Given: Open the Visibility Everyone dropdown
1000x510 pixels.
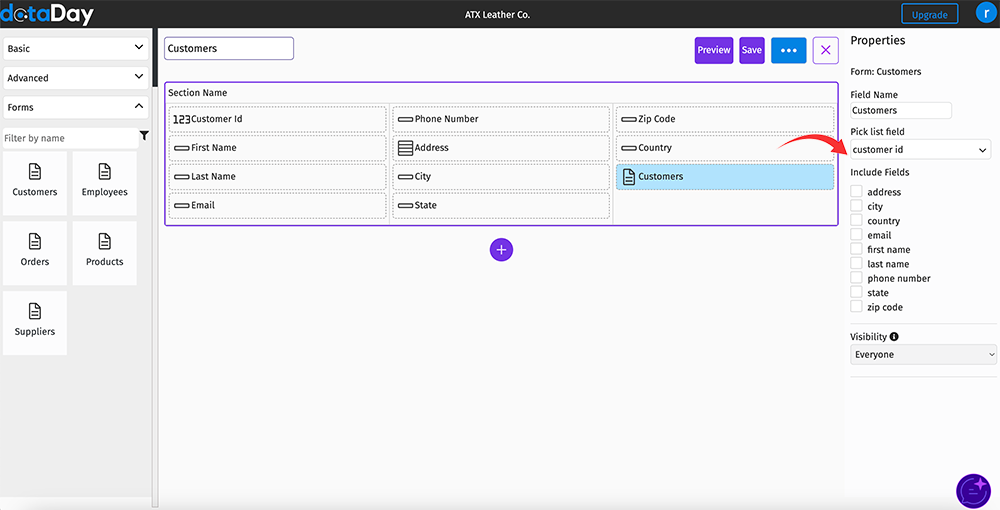Looking at the screenshot, I should pos(923,354).
